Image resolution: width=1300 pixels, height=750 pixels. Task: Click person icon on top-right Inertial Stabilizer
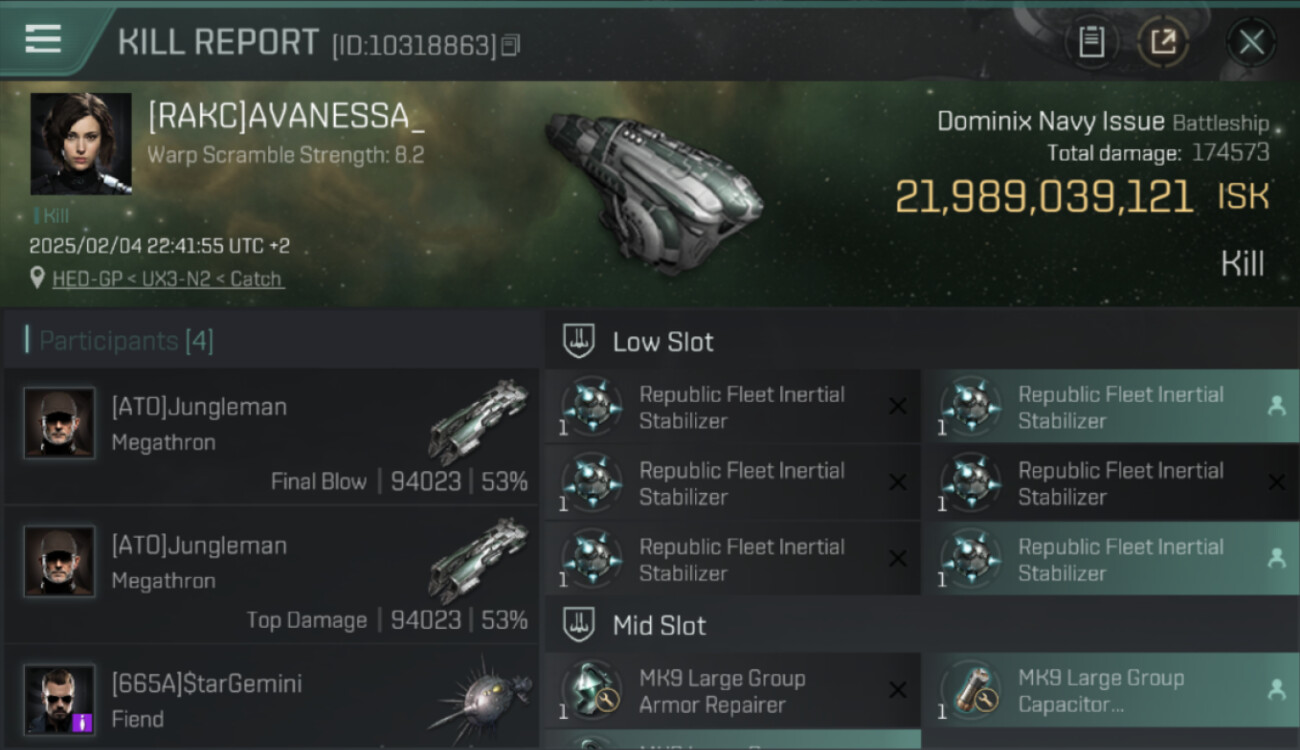1276,406
